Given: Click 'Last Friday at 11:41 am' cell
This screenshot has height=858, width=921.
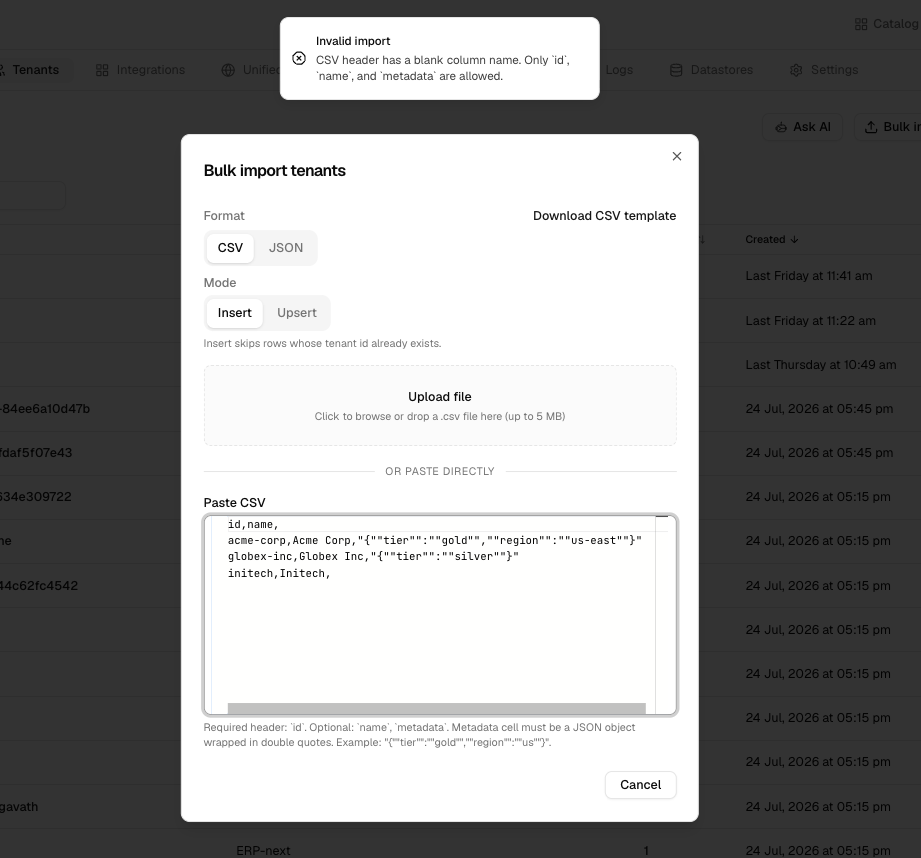Looking at the screenshot, I should tap(809, 276).
